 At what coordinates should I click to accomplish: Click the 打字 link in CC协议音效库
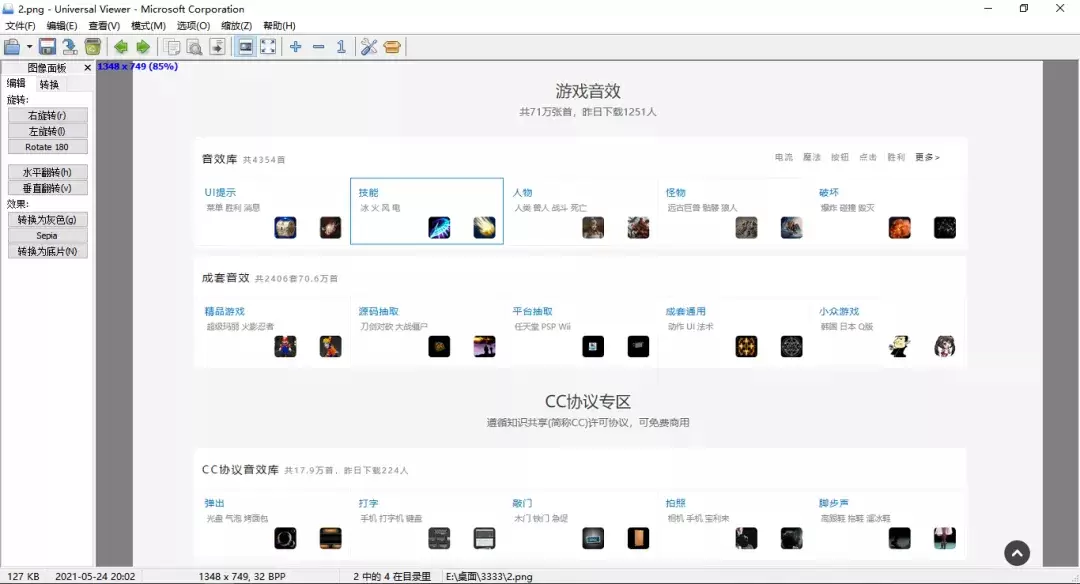click(368, 503)
